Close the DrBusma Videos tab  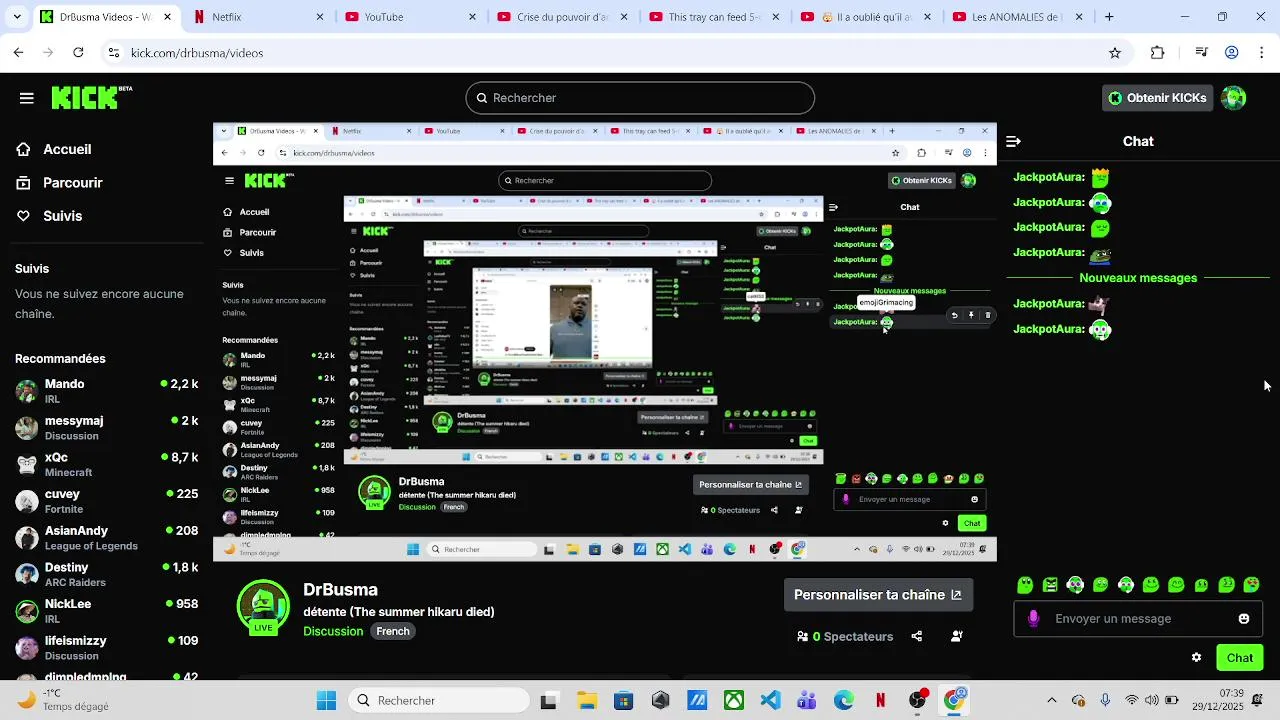[x=168, y=17]
